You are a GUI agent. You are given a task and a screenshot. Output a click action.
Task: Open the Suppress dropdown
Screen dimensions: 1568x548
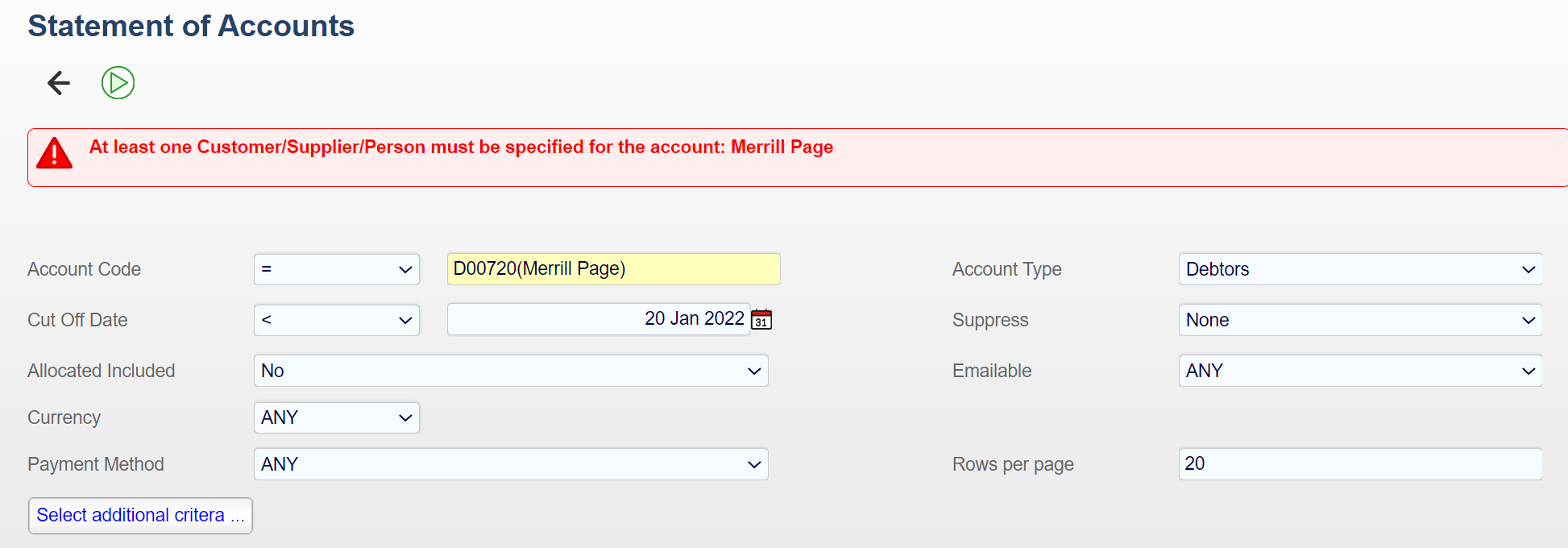[1359, 320]
